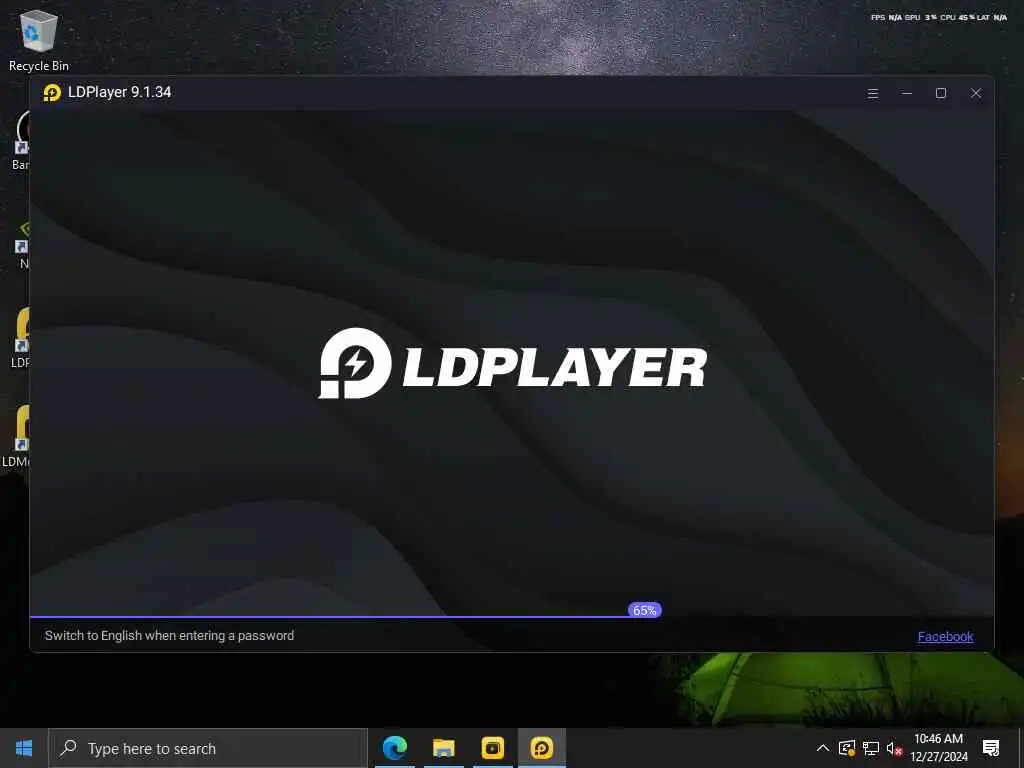Minimize the LDPlayer window

(x=906, y=93)
